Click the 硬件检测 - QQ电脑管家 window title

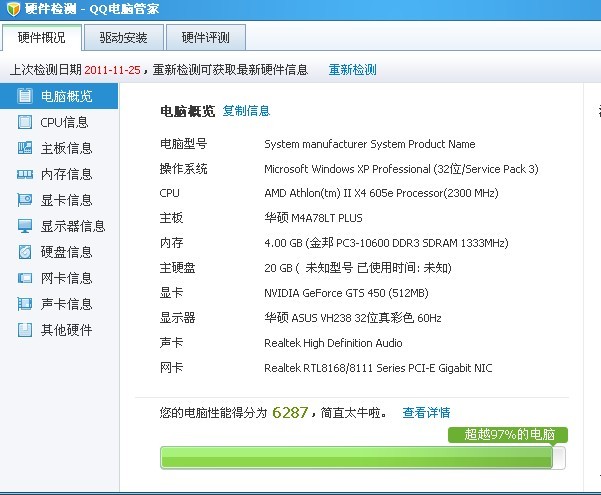[92, 9]
